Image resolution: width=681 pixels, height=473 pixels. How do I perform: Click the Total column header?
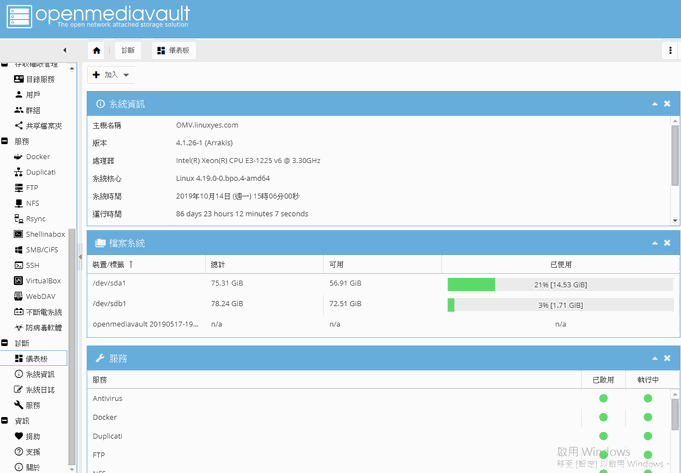point(264,265)
